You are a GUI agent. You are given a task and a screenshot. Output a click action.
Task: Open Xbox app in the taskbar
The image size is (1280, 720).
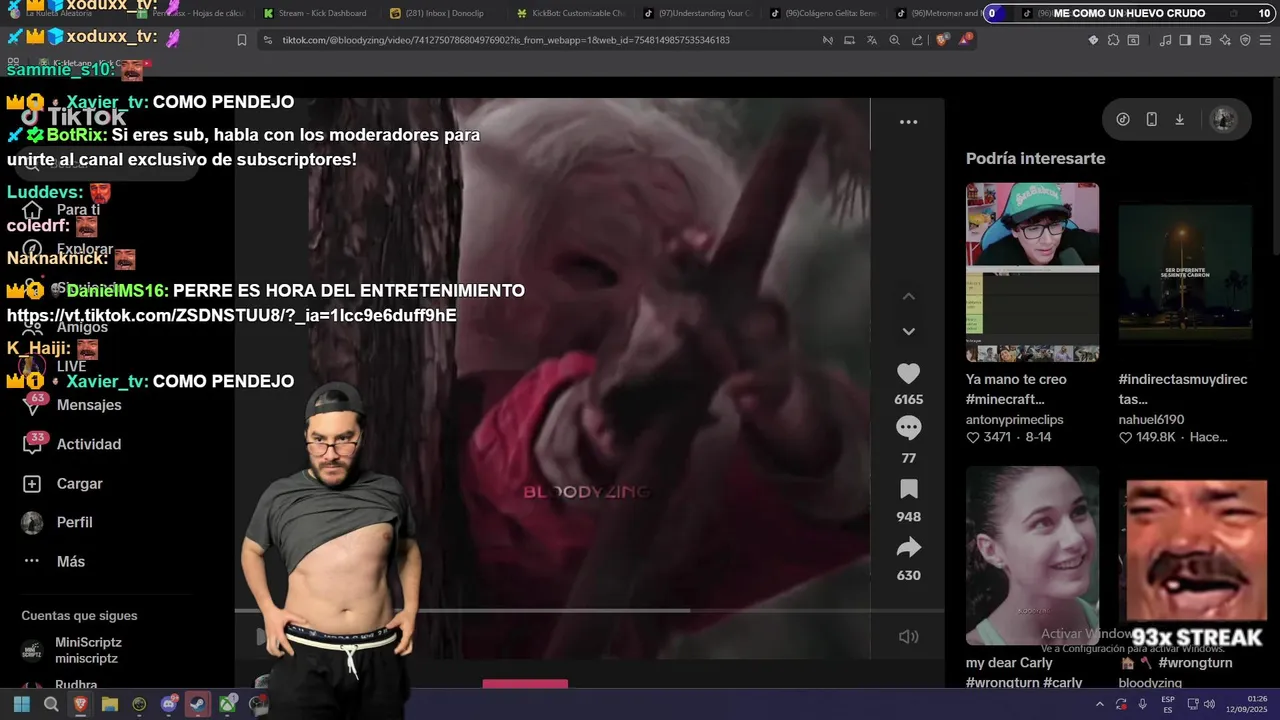coord(228,704)
